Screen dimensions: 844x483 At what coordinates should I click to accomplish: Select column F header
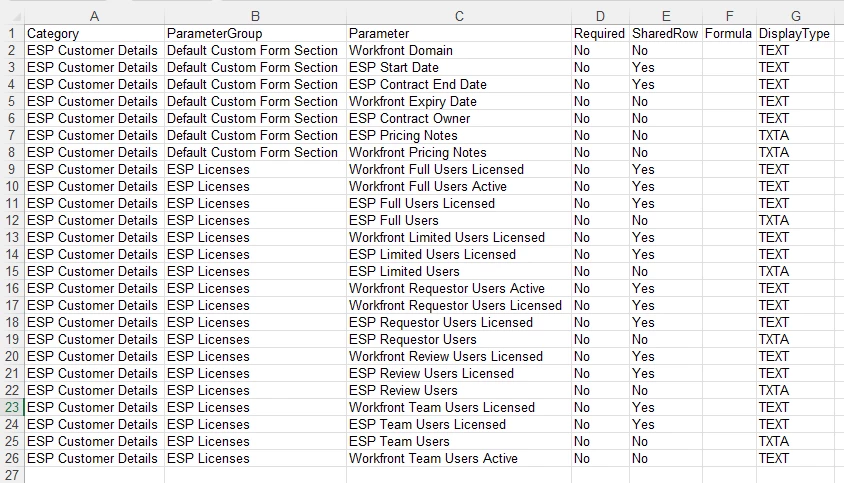coord(729,16)
